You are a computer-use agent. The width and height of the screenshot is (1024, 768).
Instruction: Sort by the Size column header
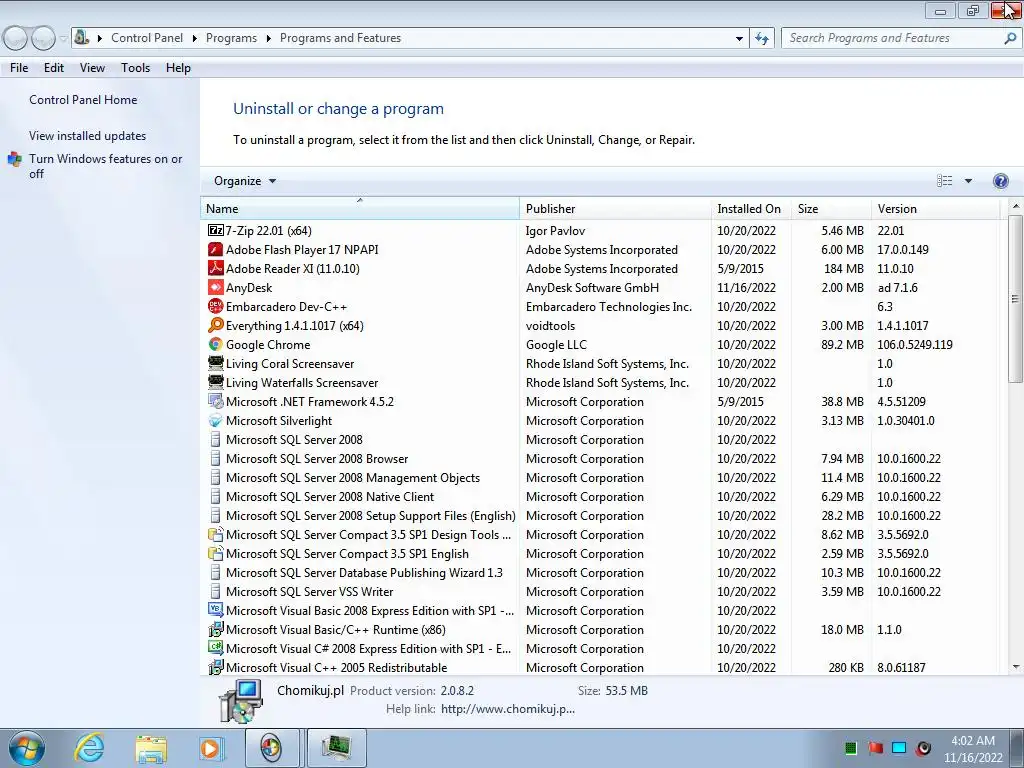(830, 208)
